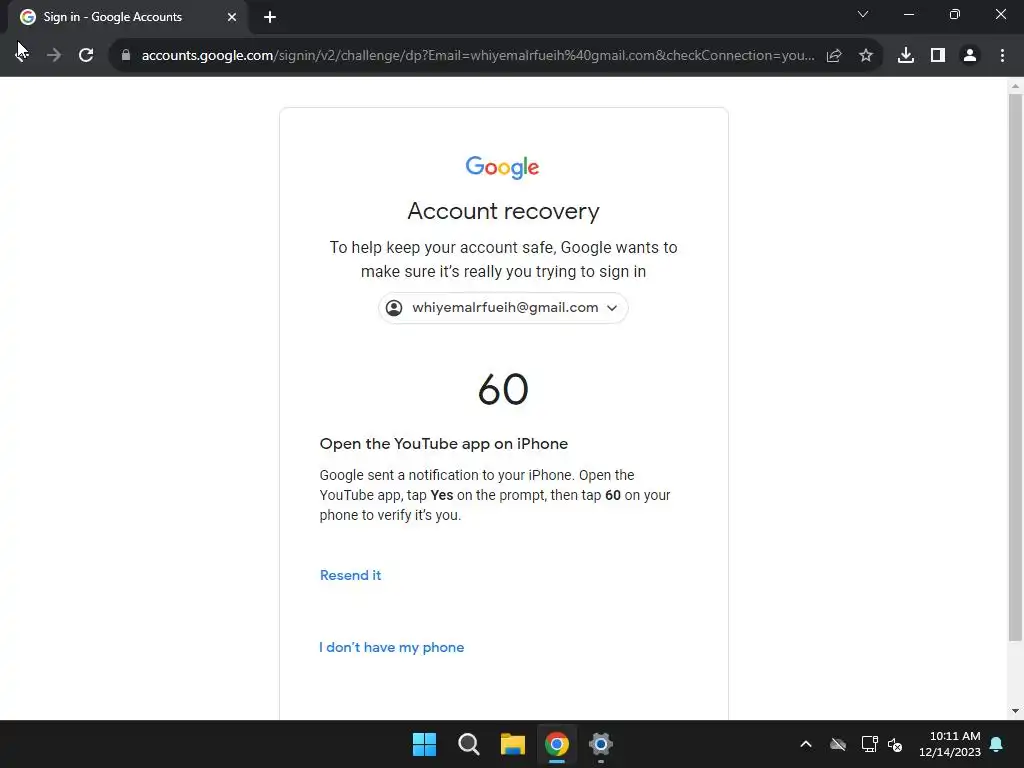The height and width of the screenshot is (768, 1024).
Task: View site info via the lock icon
Action: pyautogui.click(x=126, y=55)
